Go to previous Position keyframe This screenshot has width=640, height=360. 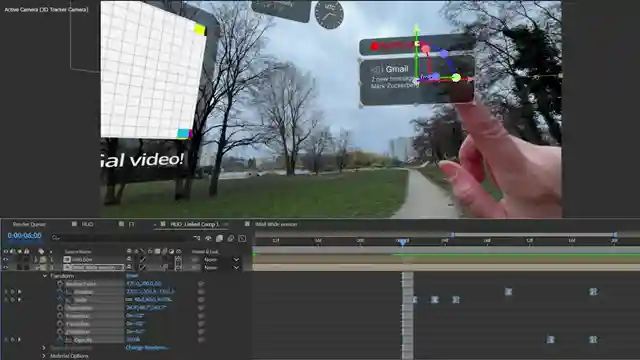point(6,292)
